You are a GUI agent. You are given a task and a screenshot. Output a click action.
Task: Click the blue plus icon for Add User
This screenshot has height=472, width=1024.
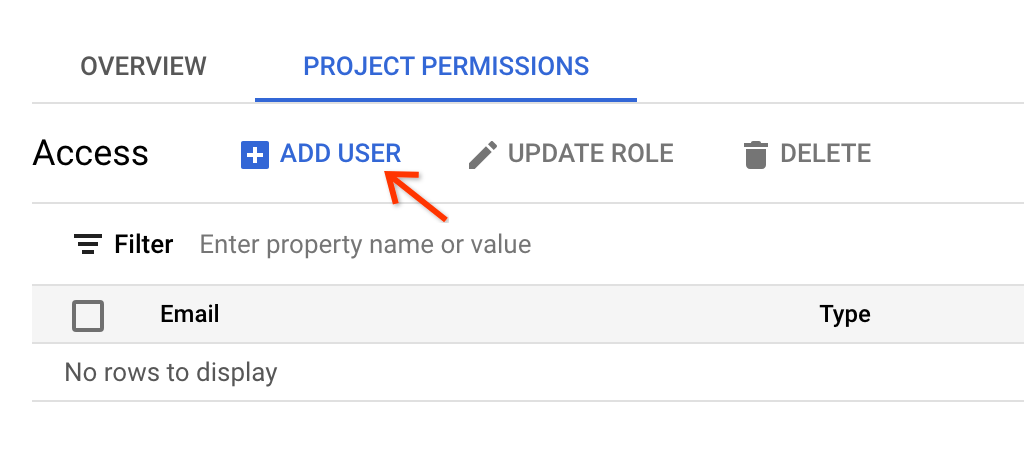pos(255,154)
